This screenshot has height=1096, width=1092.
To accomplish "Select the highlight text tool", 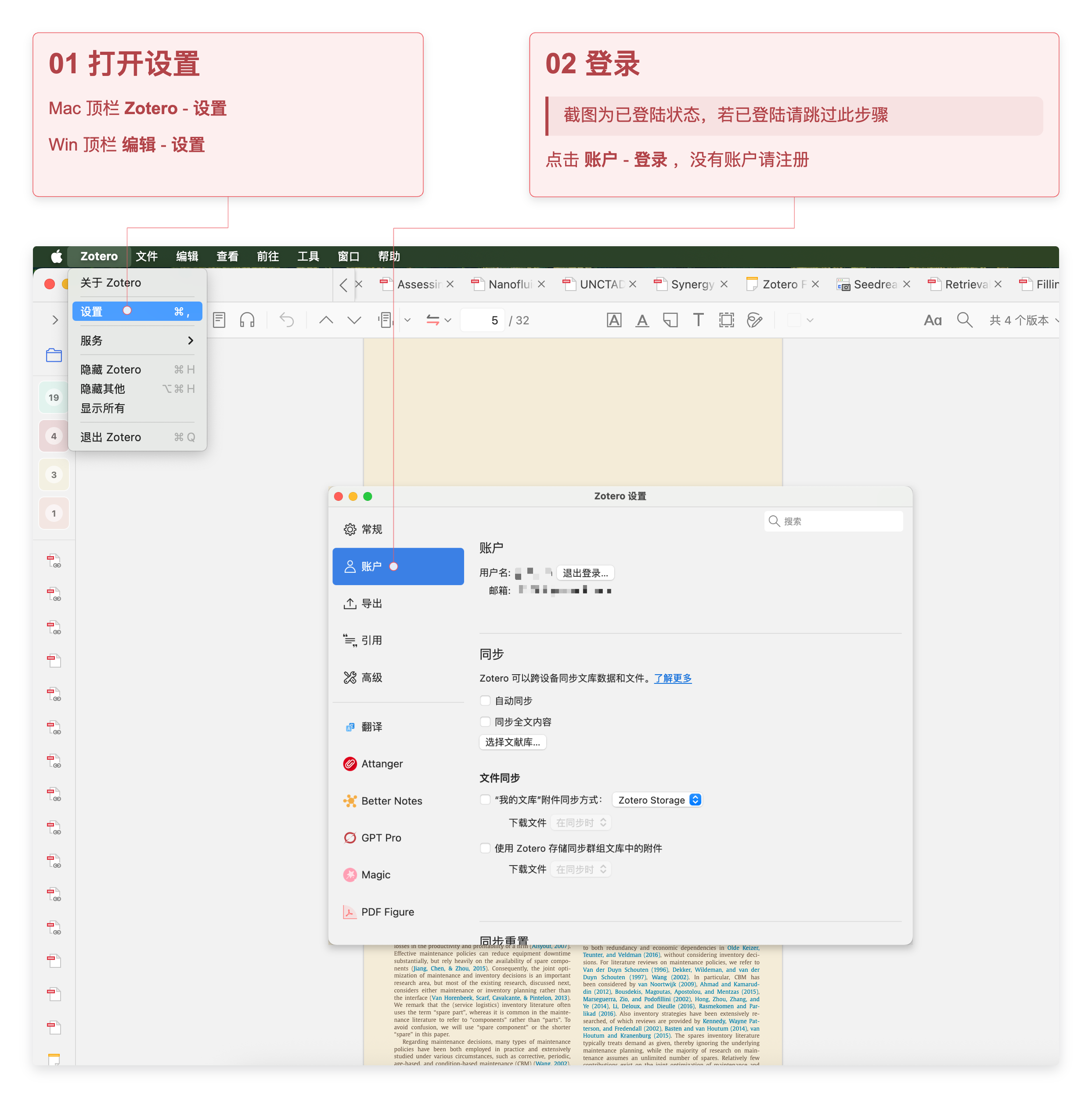I will pos(614,320).
